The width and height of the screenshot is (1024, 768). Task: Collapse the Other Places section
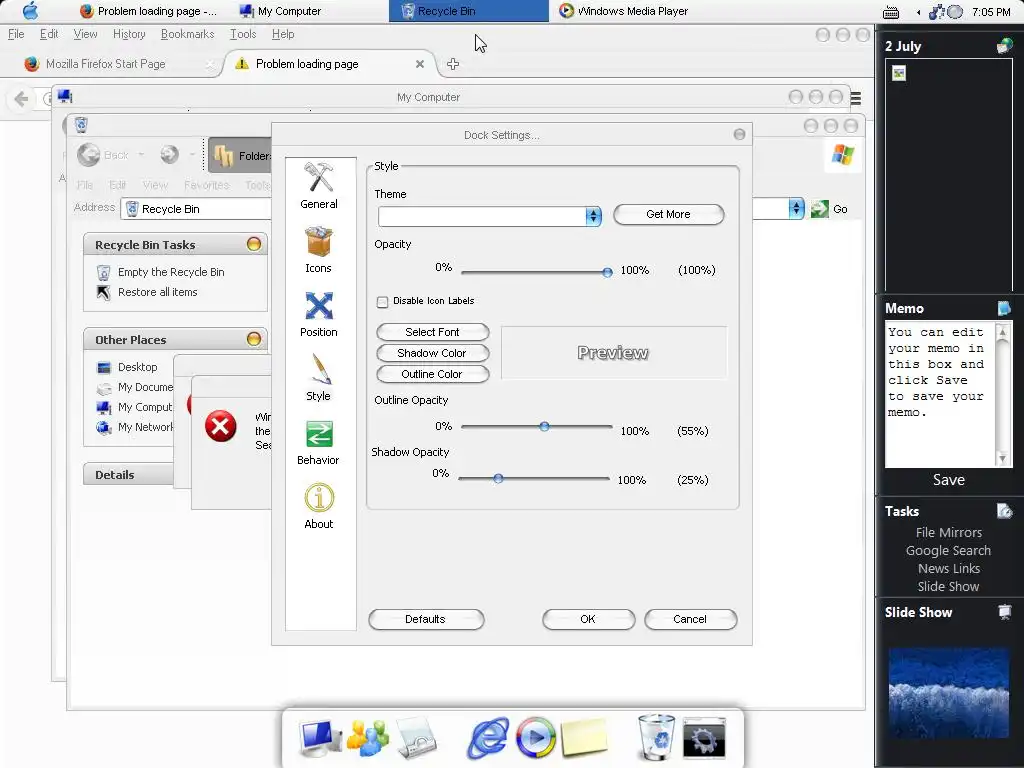click(254, 339)
